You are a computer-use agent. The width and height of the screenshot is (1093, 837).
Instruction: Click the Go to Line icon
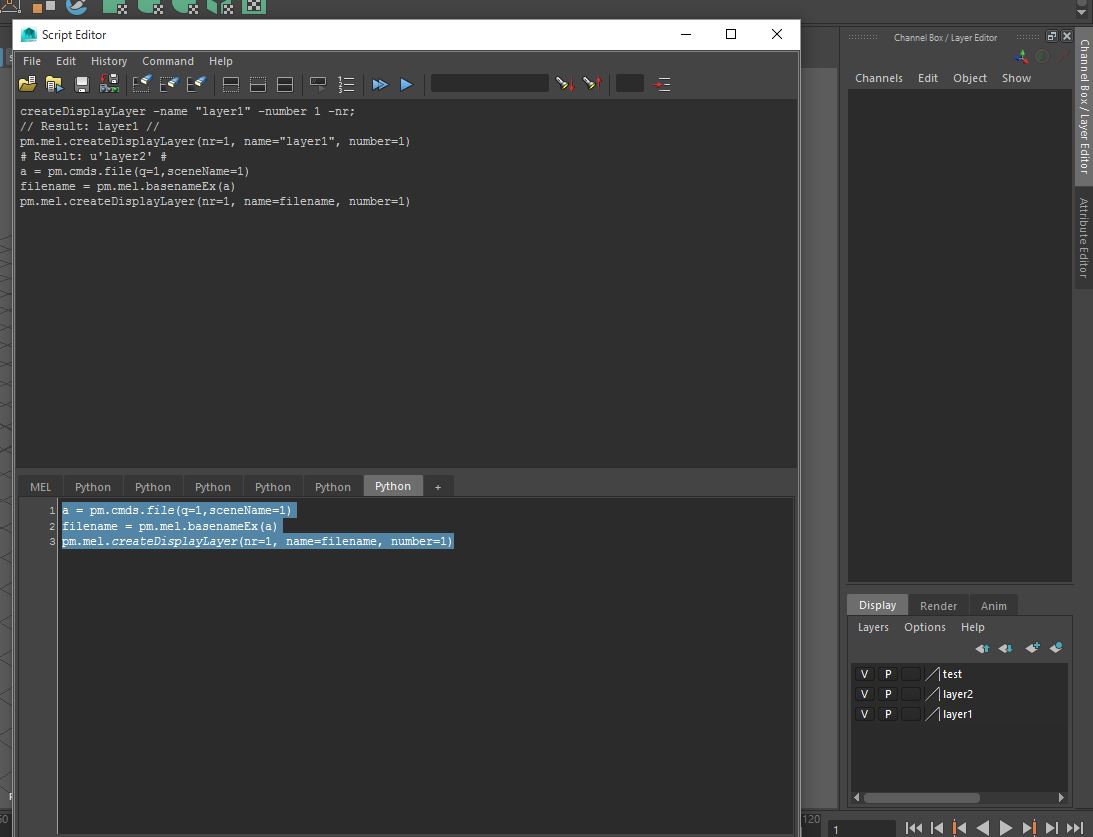[x=662, y=84]
